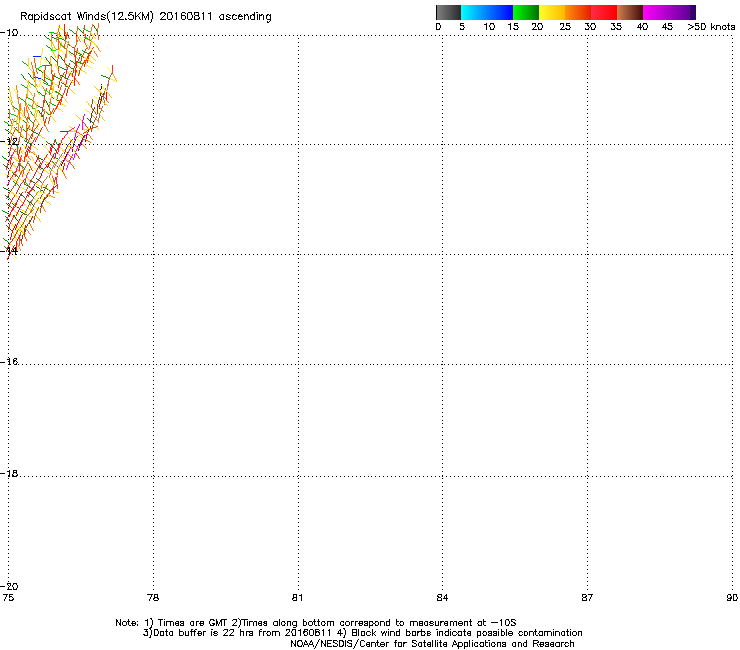The width and height of the screenshot is (740, 650).
Task: Click the green 15-20 knots legend swatch
Action: pos(526,12)
